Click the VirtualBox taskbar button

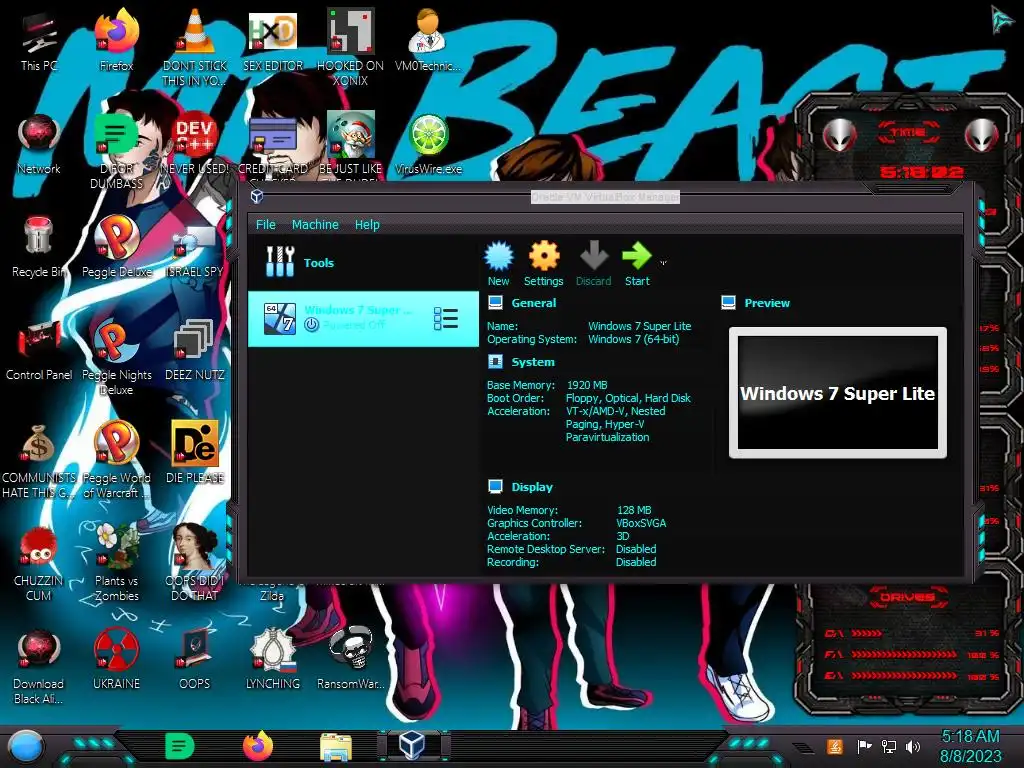413,746
